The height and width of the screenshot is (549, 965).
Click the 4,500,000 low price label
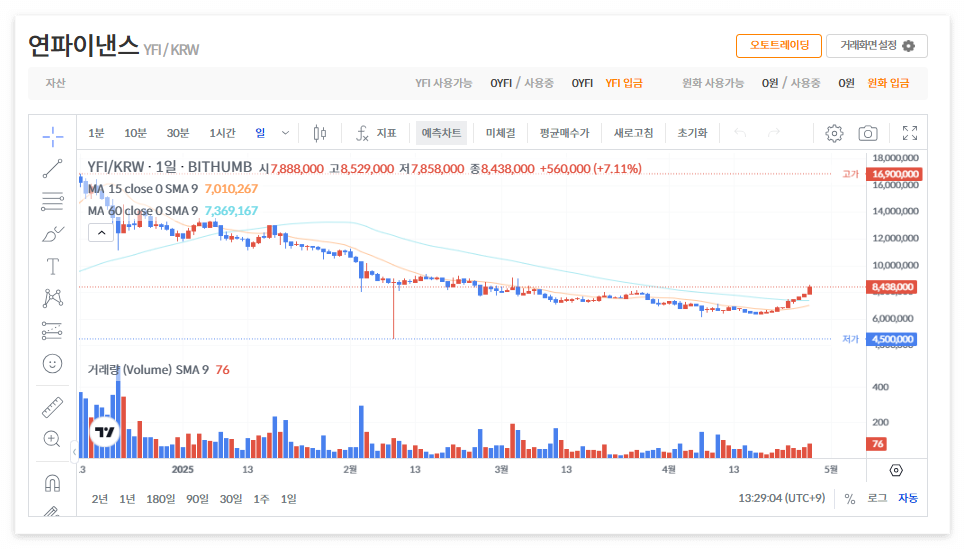892,339
